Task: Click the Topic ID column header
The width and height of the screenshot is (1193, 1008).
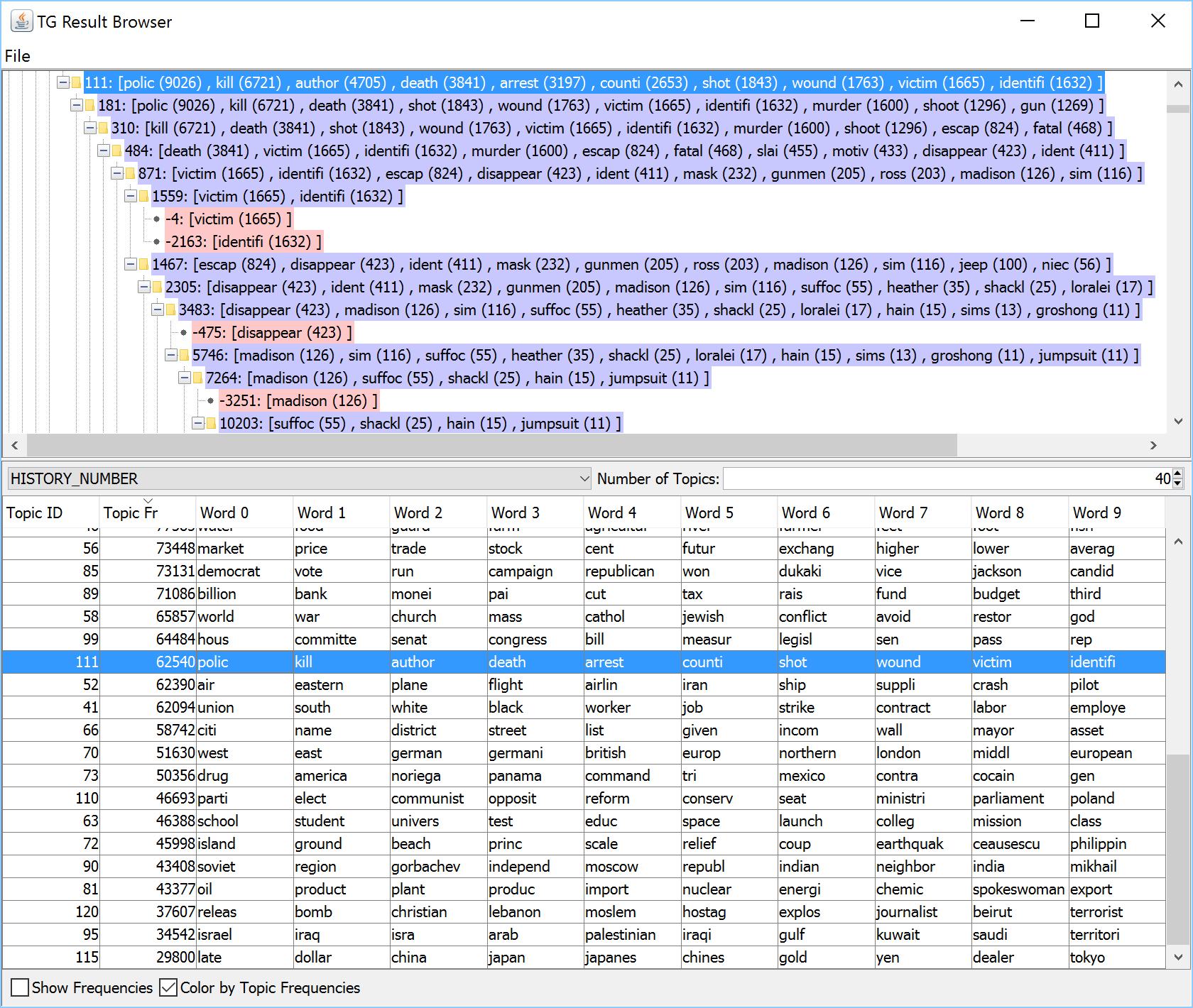Action: (x=51, y=513)
